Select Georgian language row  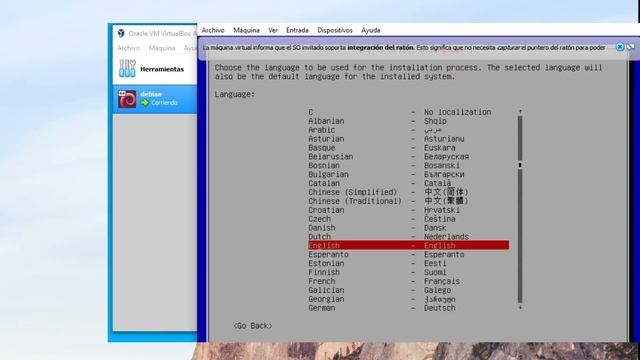[409, 299]
